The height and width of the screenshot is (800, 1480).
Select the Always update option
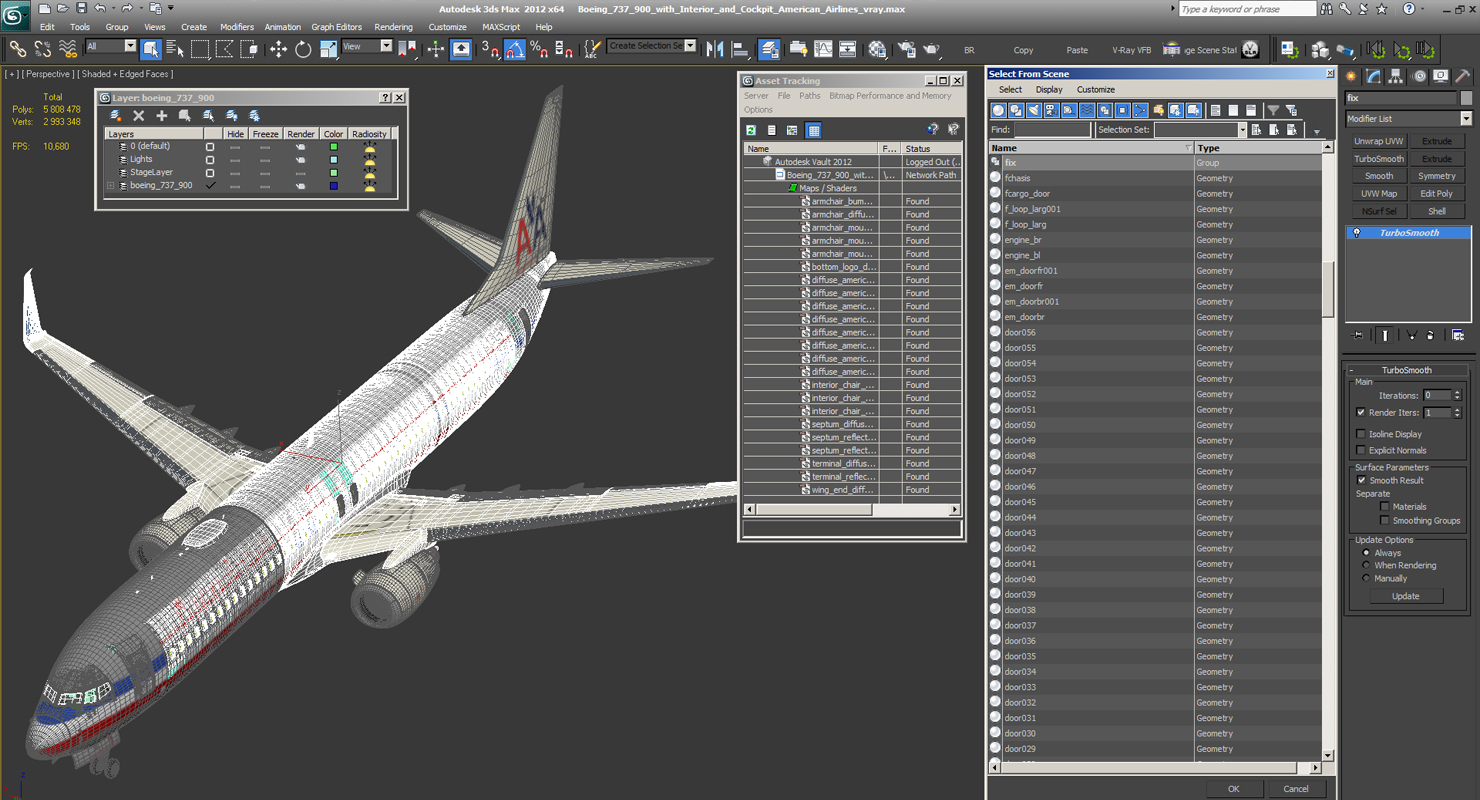[1367, 553]
